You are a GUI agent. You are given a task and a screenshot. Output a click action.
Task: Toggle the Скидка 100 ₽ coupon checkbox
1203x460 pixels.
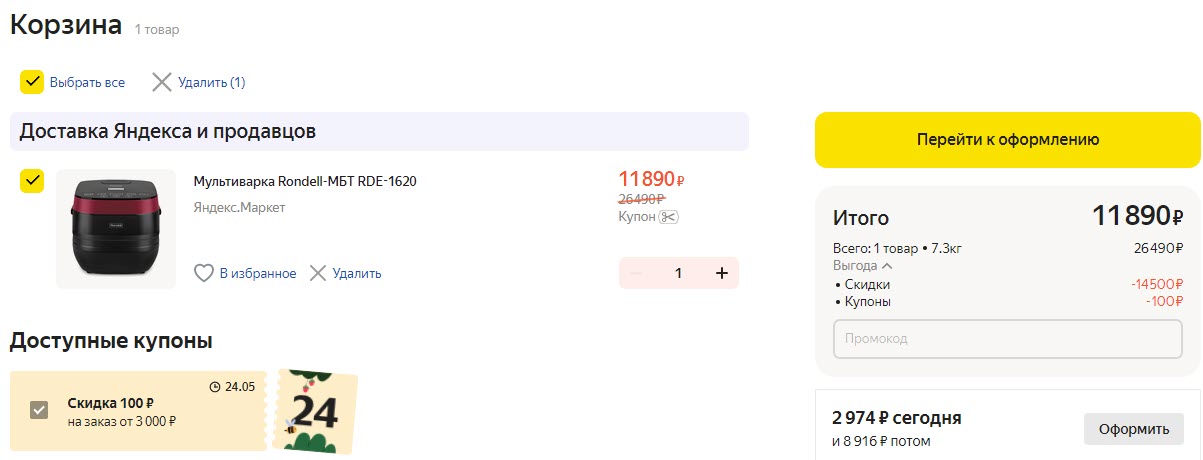39,410
